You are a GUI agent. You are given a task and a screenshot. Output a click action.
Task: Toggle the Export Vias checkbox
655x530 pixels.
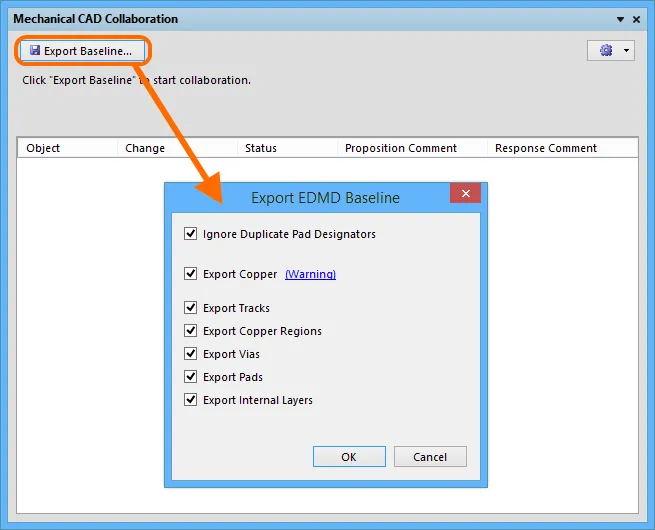coord(190,354)
